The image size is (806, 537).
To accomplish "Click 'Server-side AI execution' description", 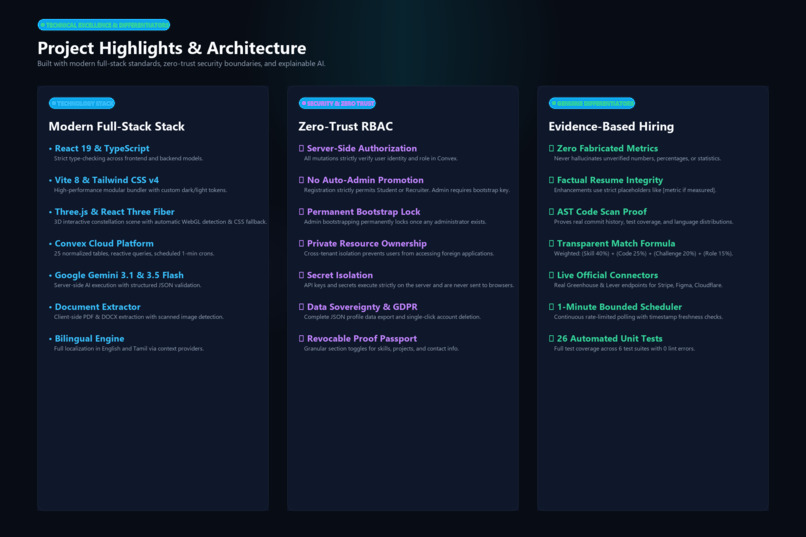I will (x=127, y=285).
